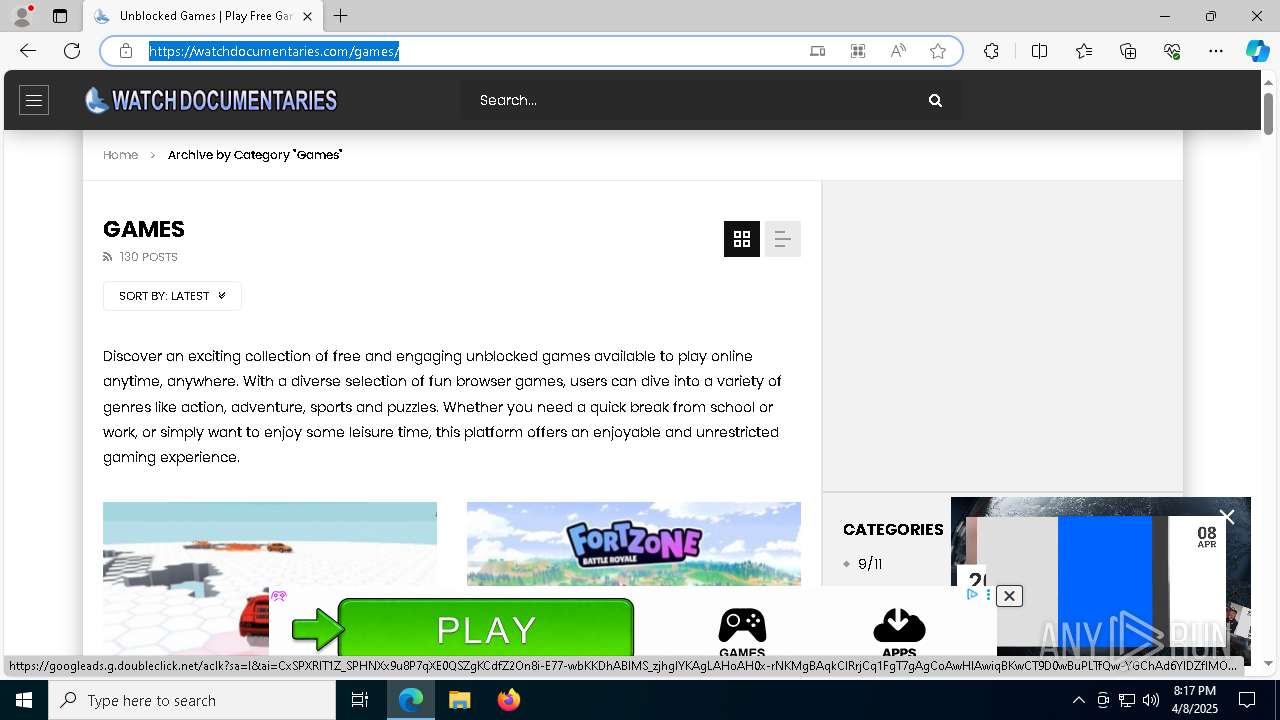Click the 130 Posts RSS icon
This screenshot has width=1280, height=720.
pyautogui.click(x=108, y=257)
